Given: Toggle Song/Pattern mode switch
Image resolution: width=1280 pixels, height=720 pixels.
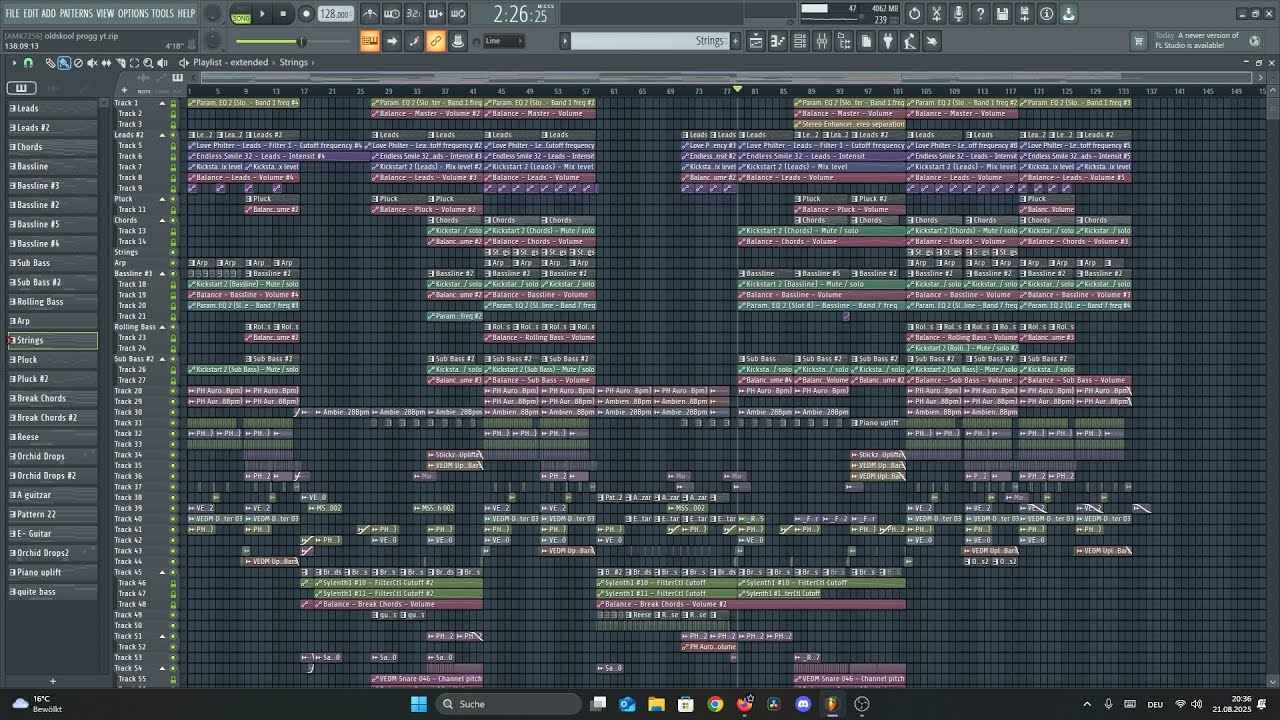Looking at the screenshot, I should [240, 14].
